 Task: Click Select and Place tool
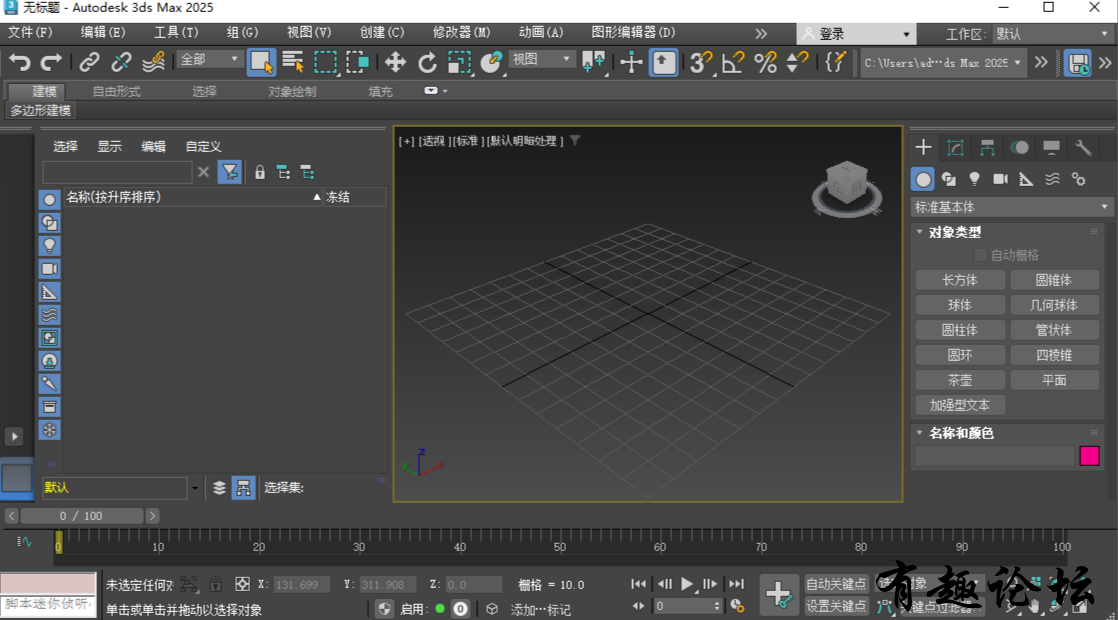point(491,63)
